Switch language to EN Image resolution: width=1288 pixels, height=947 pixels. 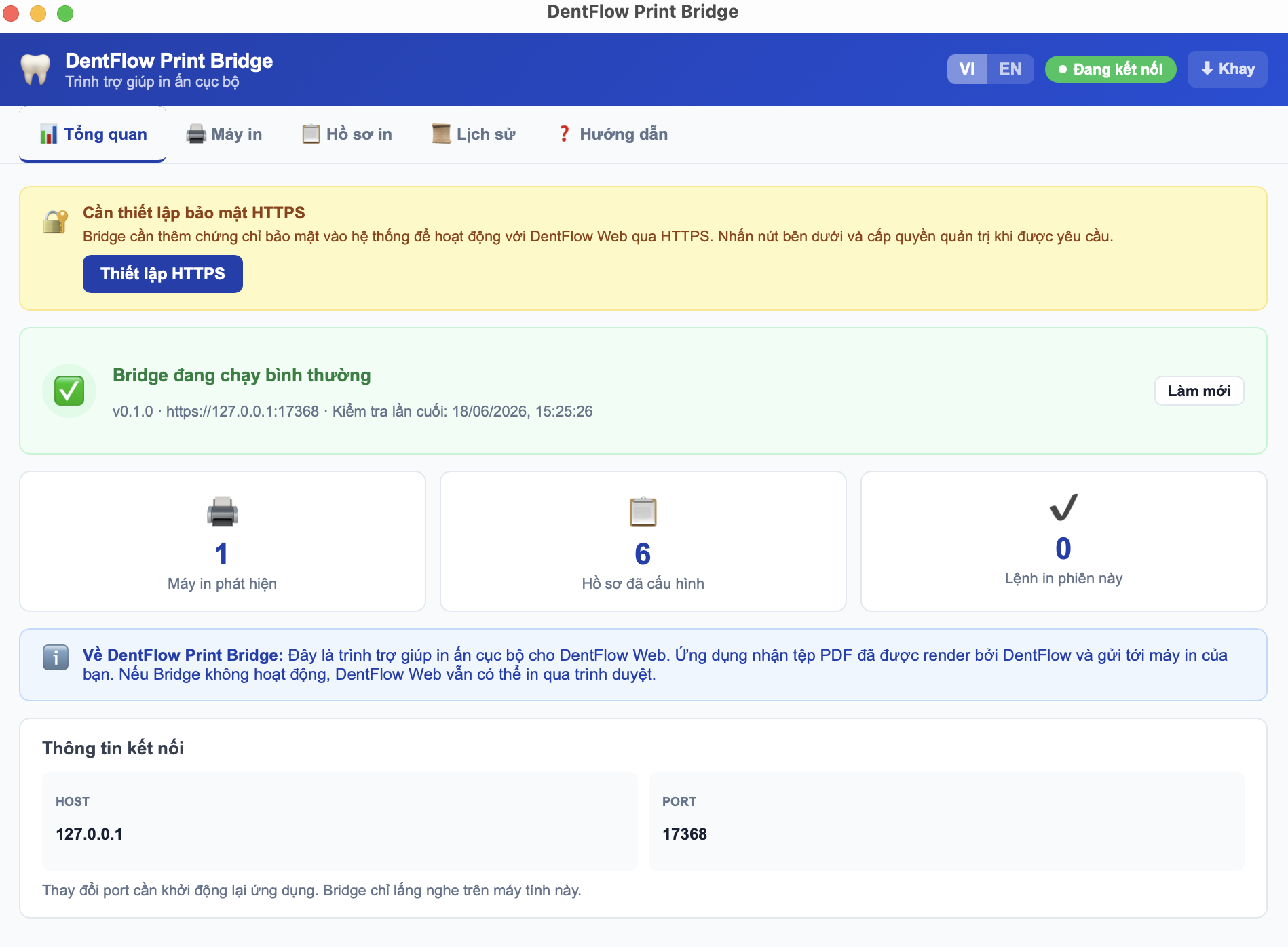(x=1010, y=69)
